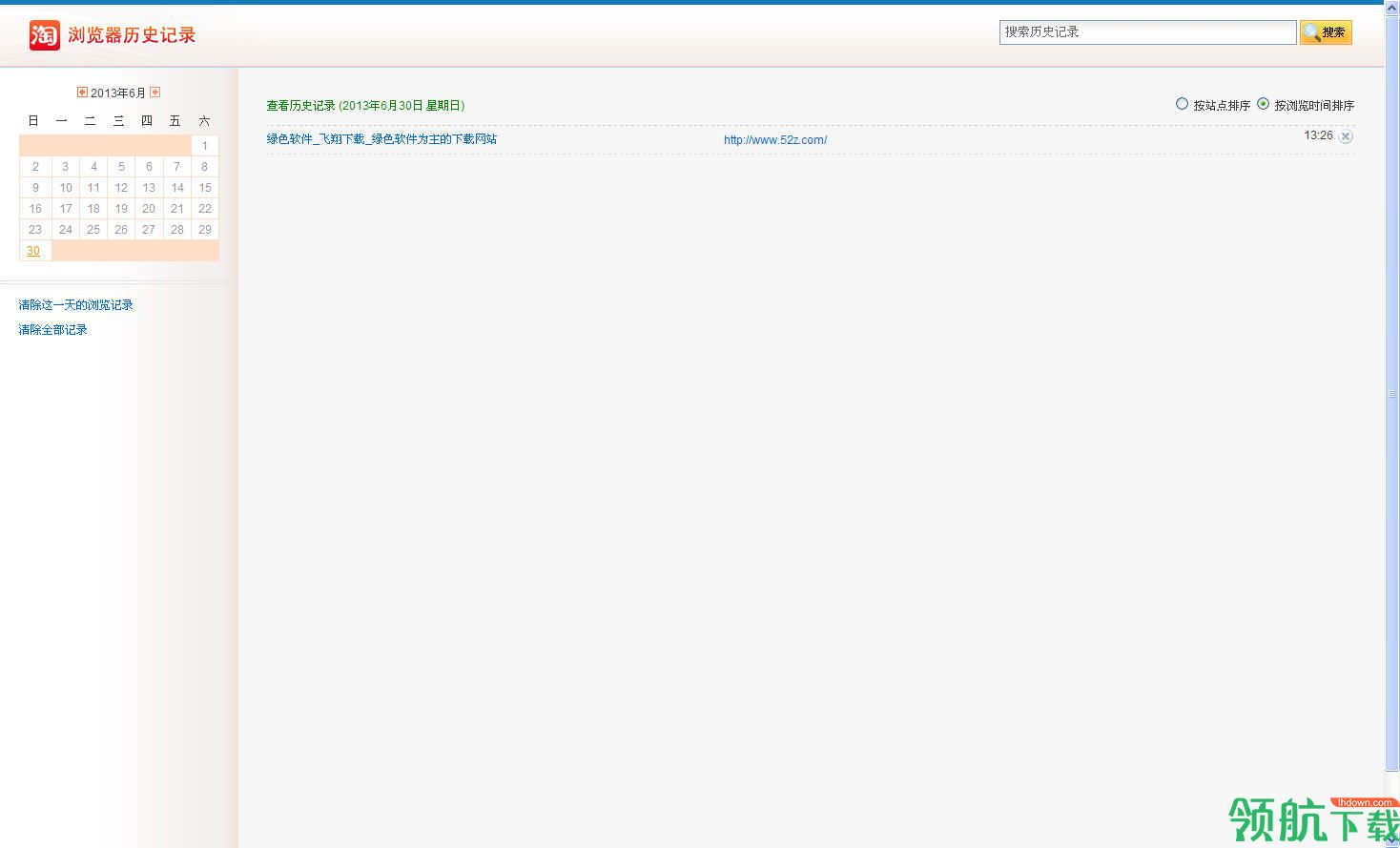The image size is (1400, 848).
Task: Click 清除全部记录 link
Action: point(53,330)
